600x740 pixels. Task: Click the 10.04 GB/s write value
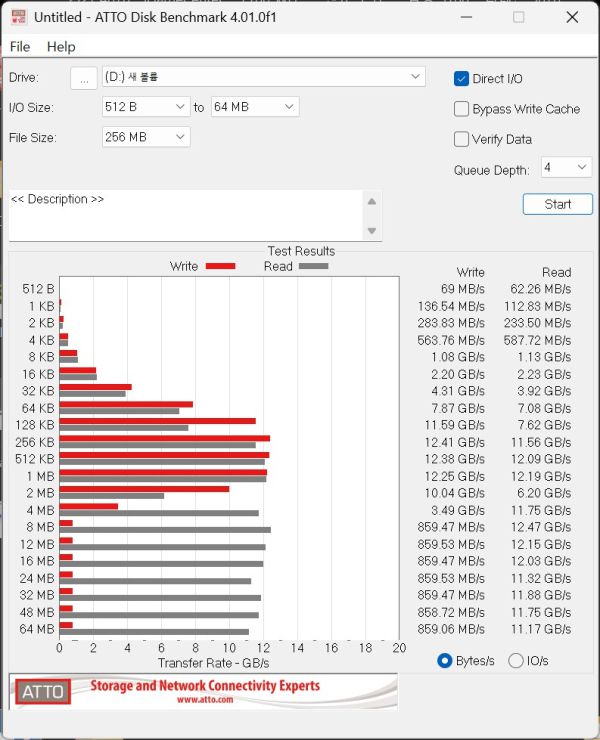[454, 493]
